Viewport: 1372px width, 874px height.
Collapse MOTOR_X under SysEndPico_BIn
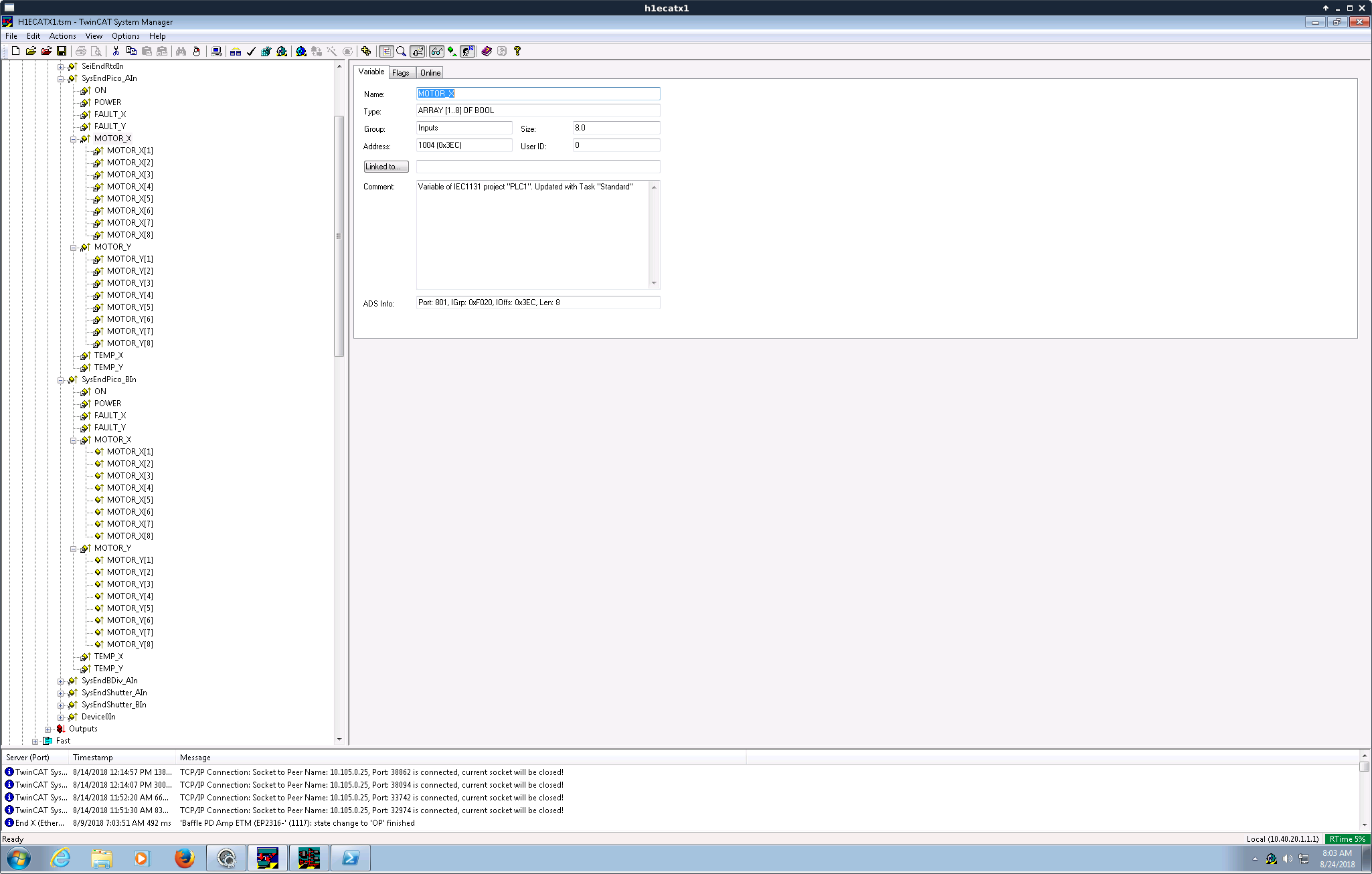73,440
